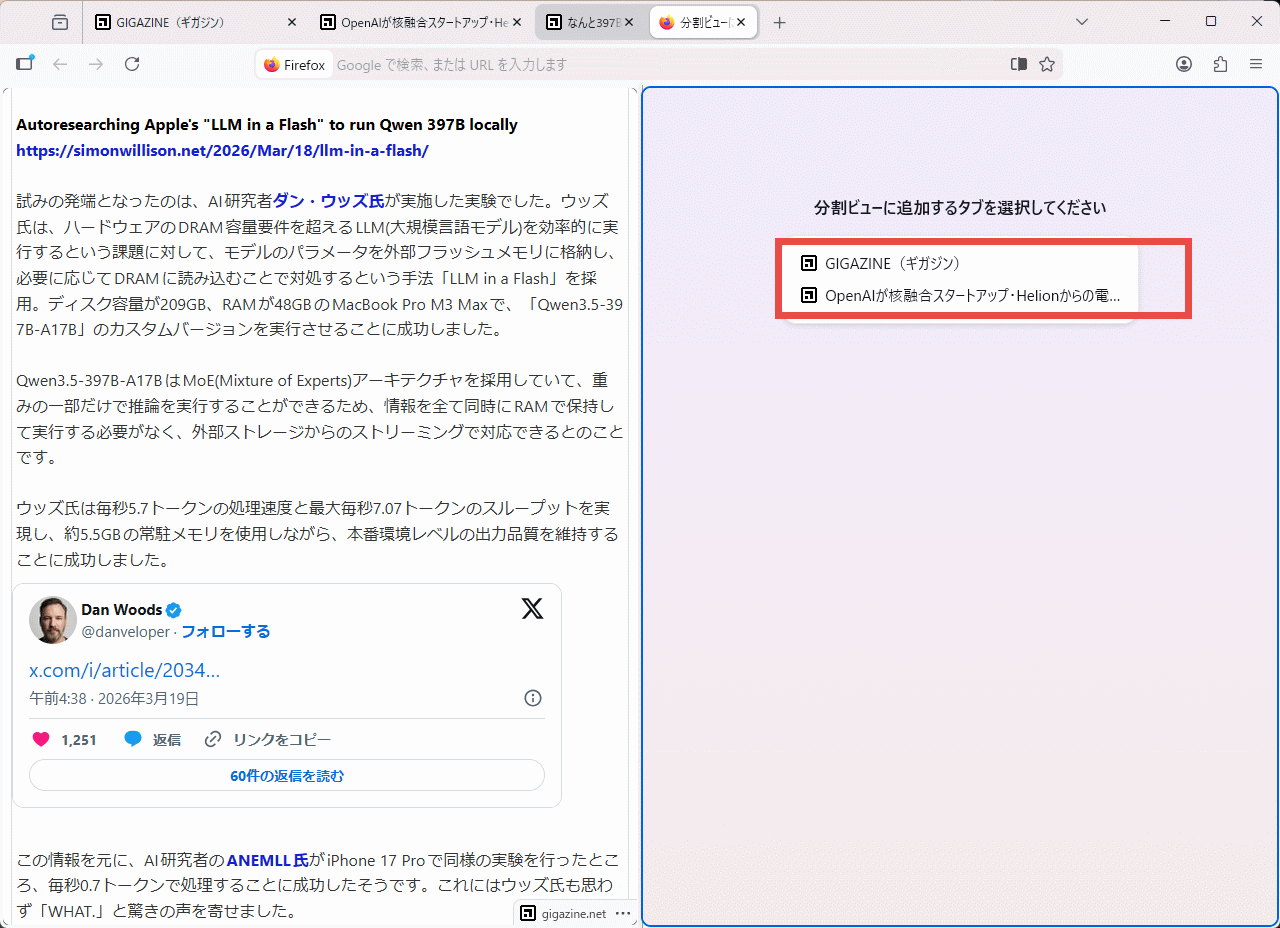Click the heart like icon on the post

(x=41, y=740)
